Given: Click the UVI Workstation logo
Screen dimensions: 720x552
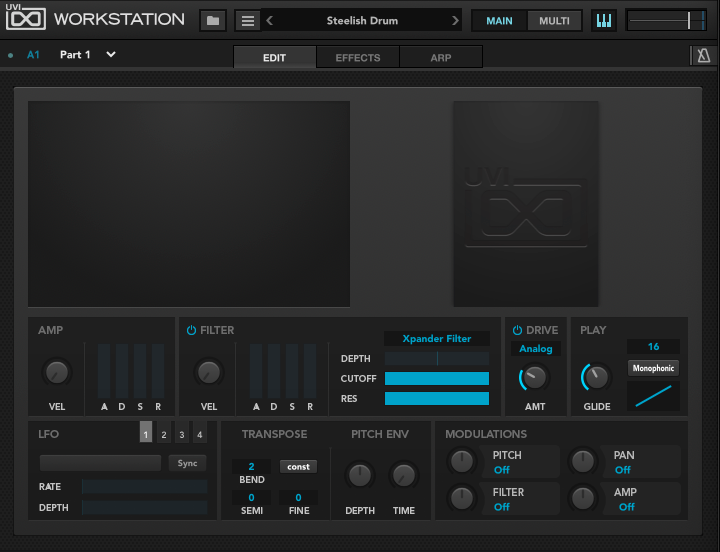Looking at the screenshot, I should (95, 17).
